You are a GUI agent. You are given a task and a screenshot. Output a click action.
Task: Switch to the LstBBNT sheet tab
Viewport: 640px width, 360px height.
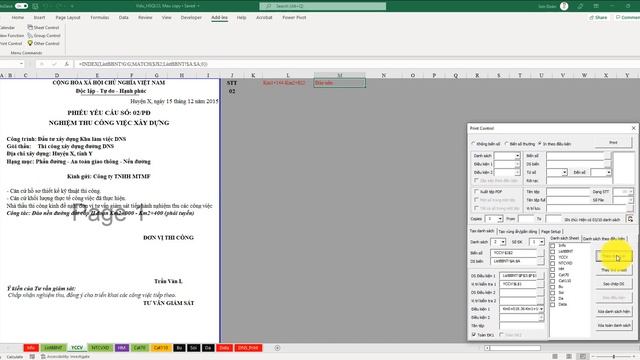coord(53,348)
